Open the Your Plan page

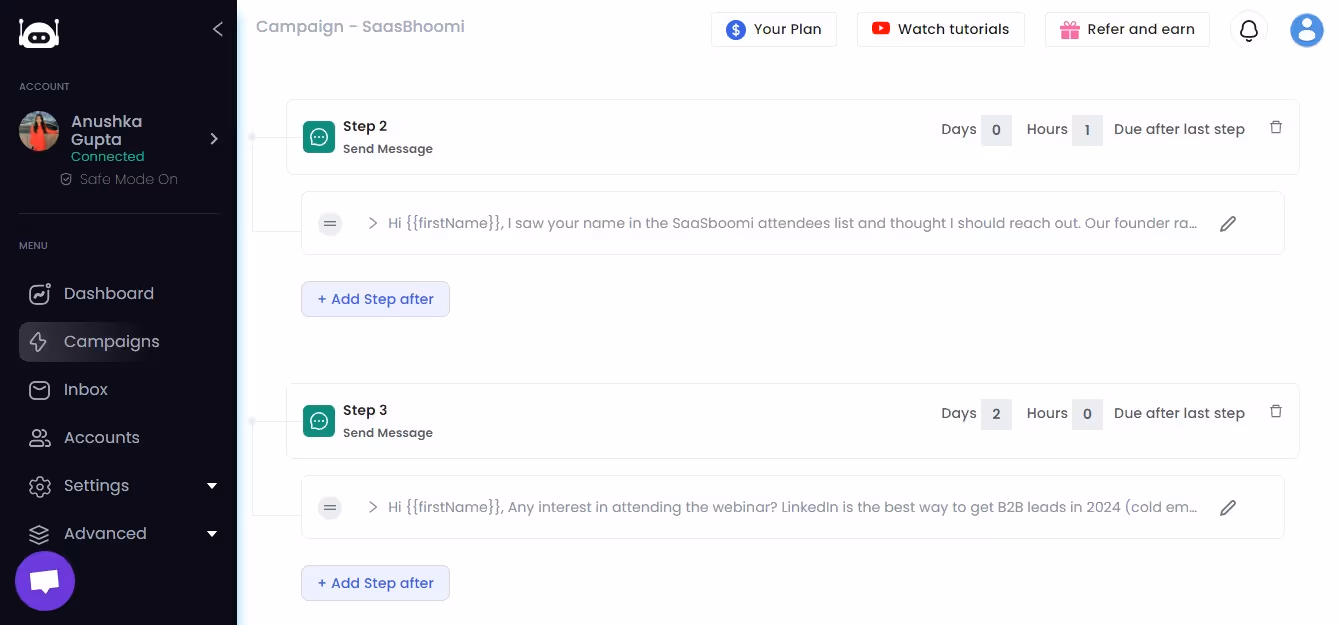point(774,30)
